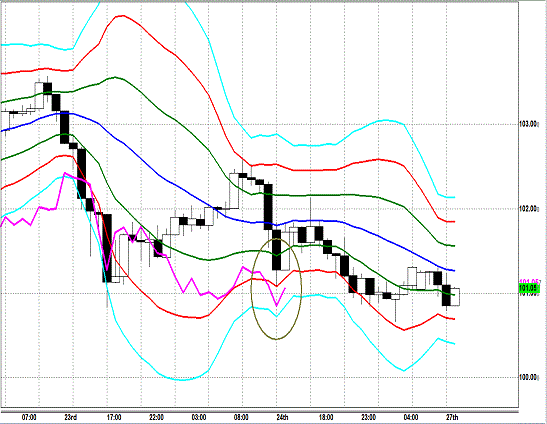Click the green 101.05 current price tag
Image resolution: width=547 pixels, height=424 pixels.
pos(529,288)
